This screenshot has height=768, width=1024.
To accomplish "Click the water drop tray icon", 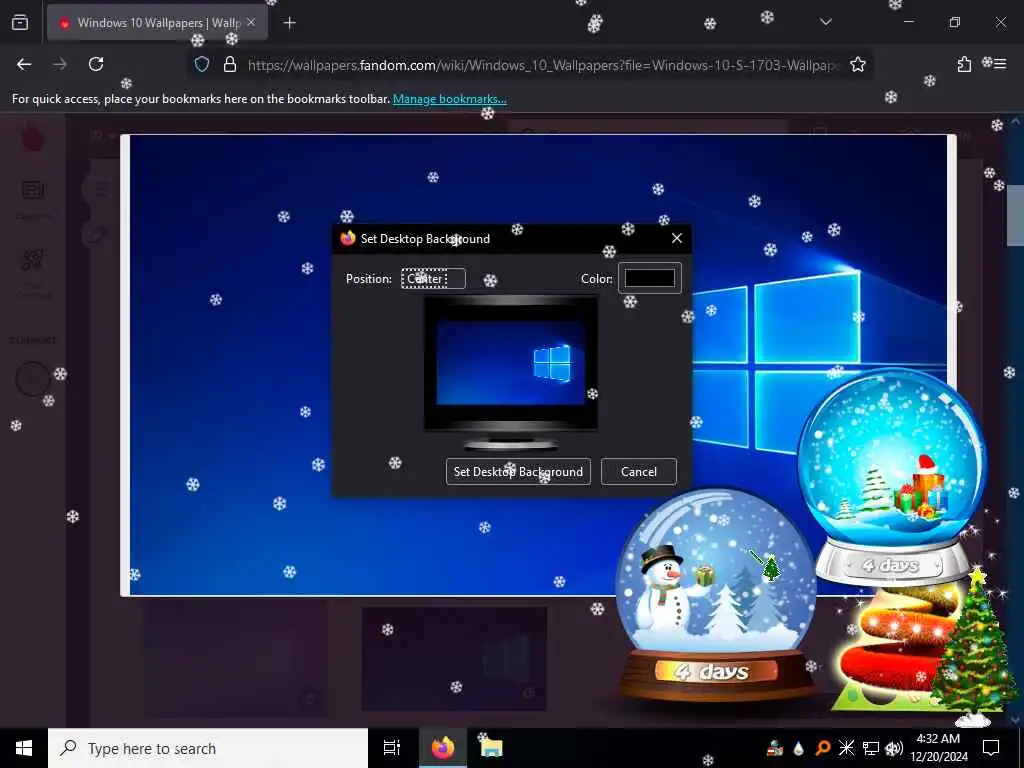I will coord(798,748).
